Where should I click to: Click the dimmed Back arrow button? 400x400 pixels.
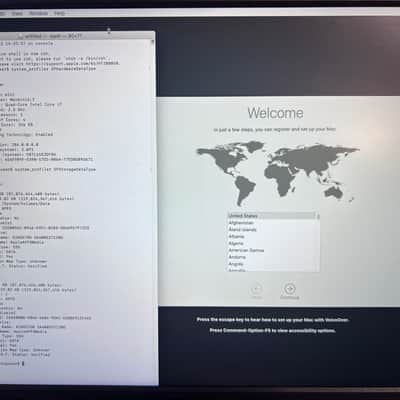click(256, 289)
